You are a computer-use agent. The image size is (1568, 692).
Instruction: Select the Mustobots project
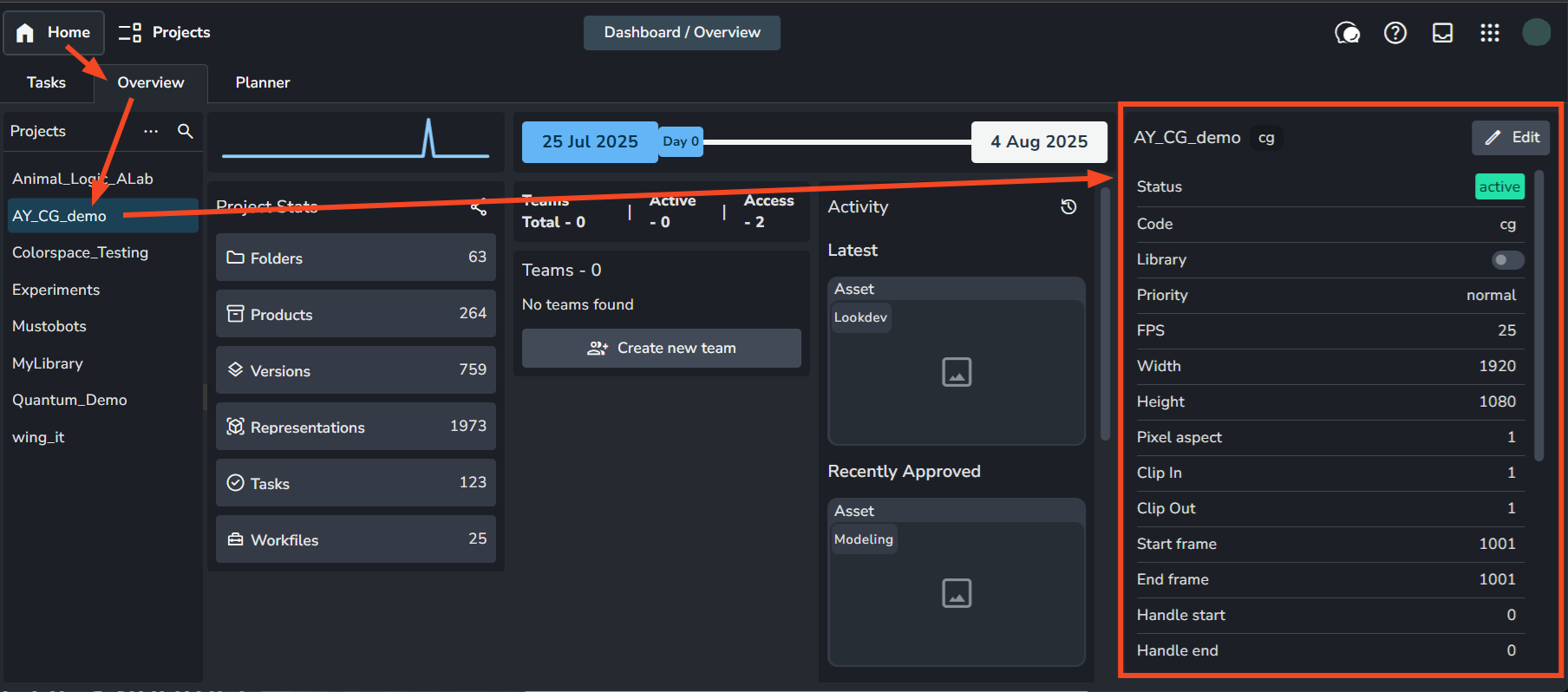click(103, 326)
